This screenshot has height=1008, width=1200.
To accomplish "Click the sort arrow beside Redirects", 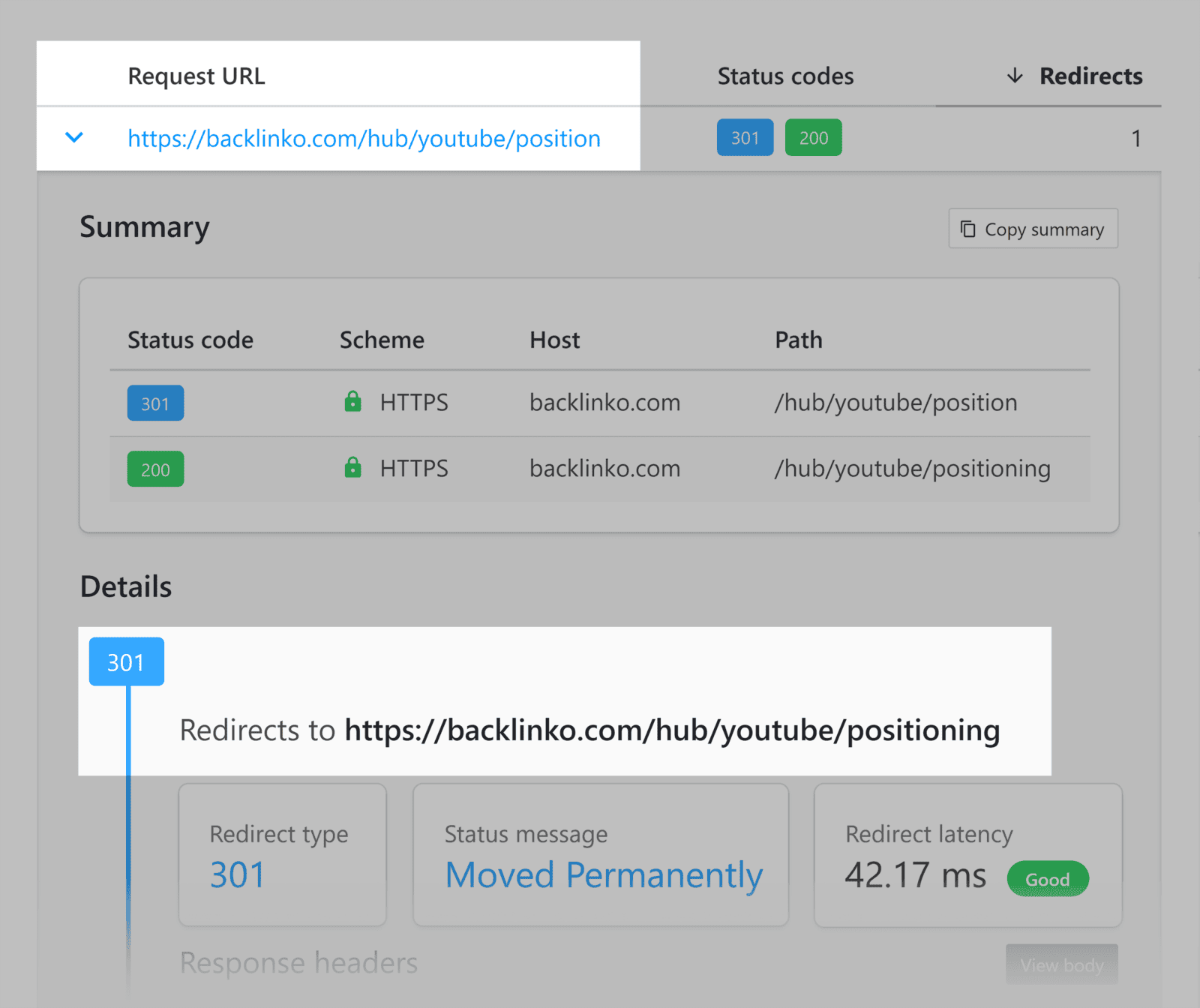I will pyautogui.click(x=1014, y=75).
